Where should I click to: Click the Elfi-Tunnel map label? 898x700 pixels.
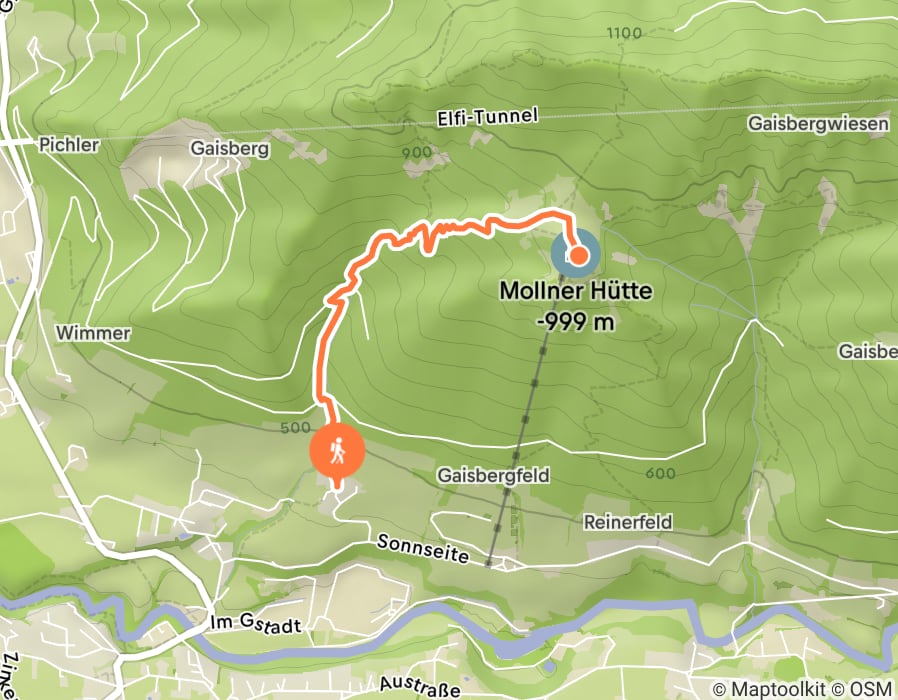[x=487, y=117]
